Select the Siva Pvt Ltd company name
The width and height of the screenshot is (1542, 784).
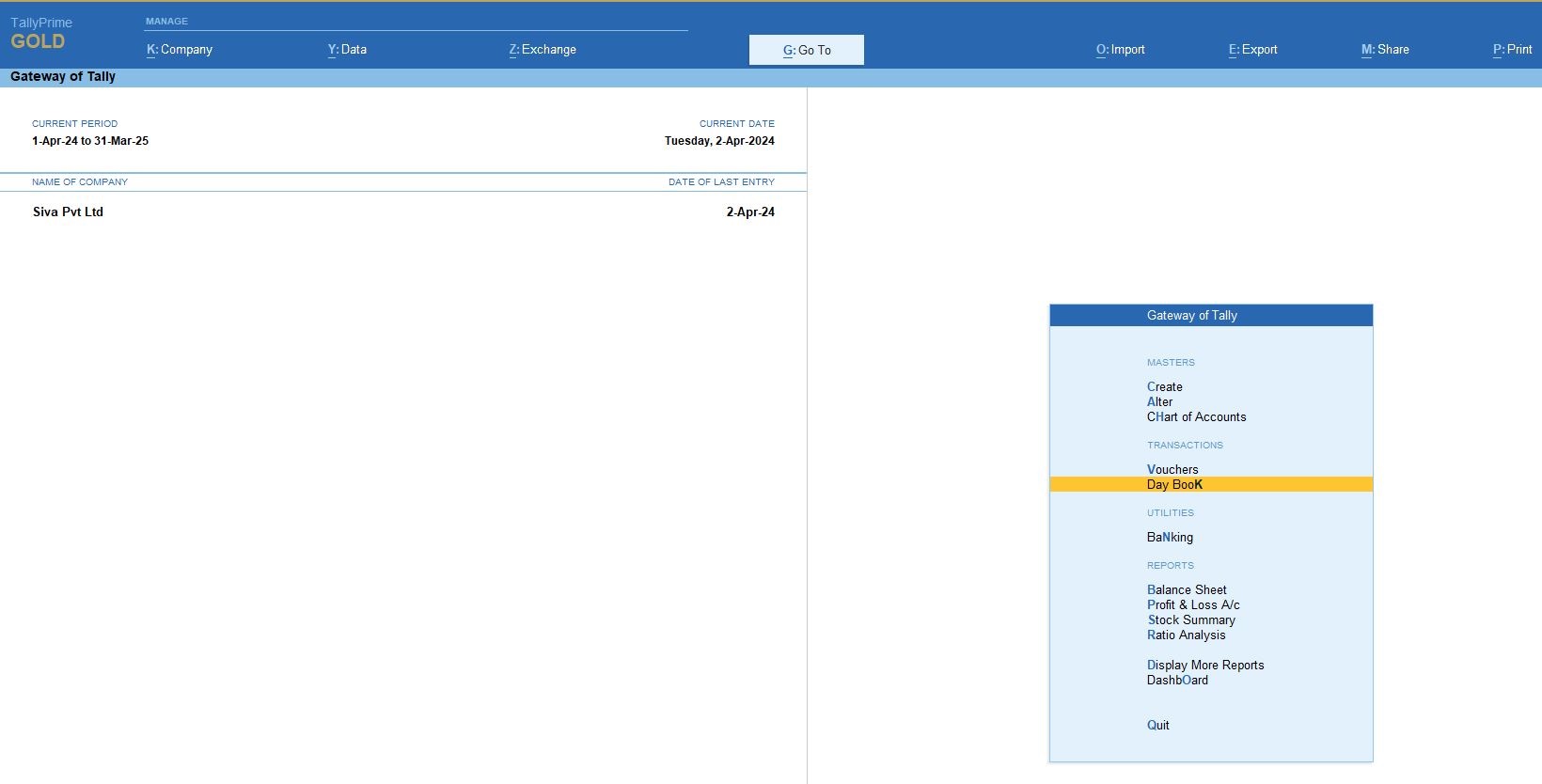coord(68,212)
